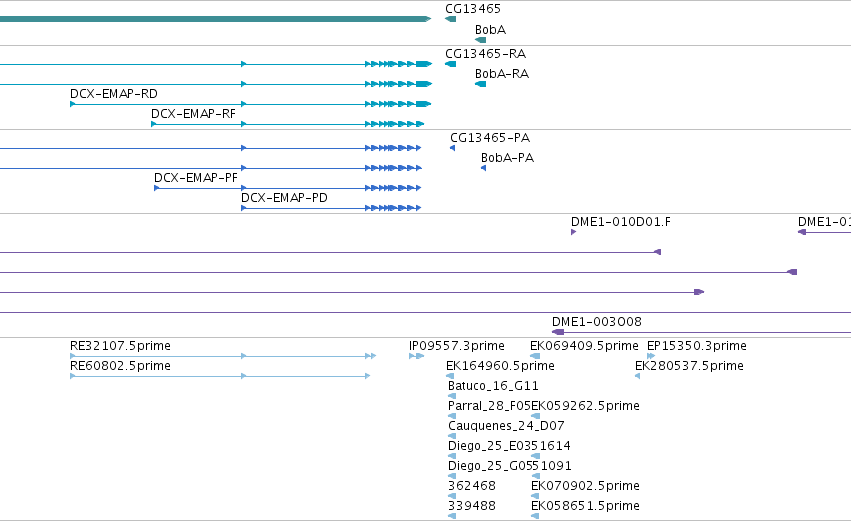Viewport: 851px width, 521px height.
Task: Select the BobA-RA transcript arrow glyph
Action: click(480, 84)
